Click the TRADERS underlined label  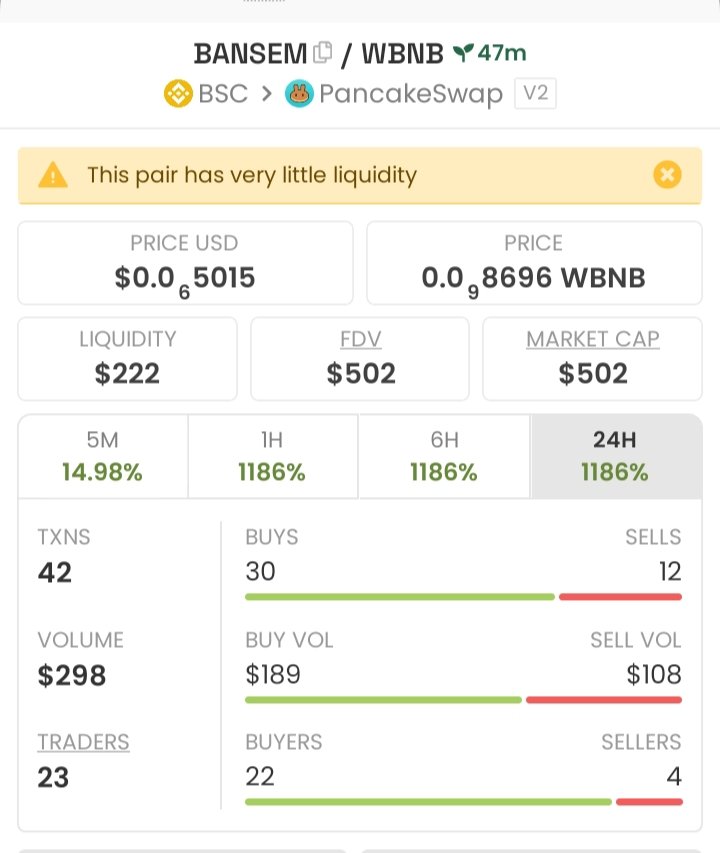(x=83, y=742)
